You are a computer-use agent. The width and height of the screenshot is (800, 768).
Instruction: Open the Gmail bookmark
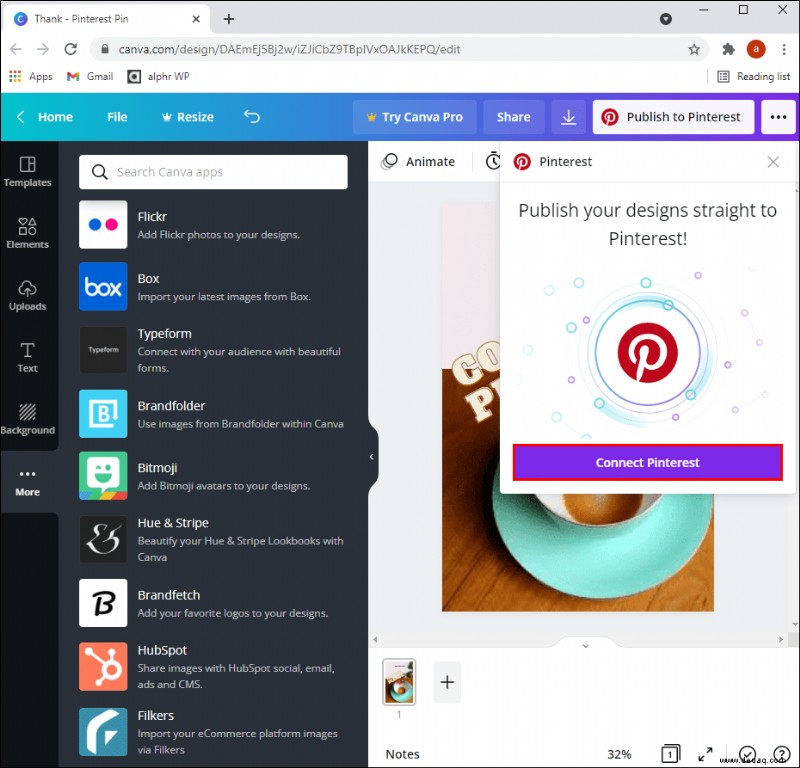point(90,77)
